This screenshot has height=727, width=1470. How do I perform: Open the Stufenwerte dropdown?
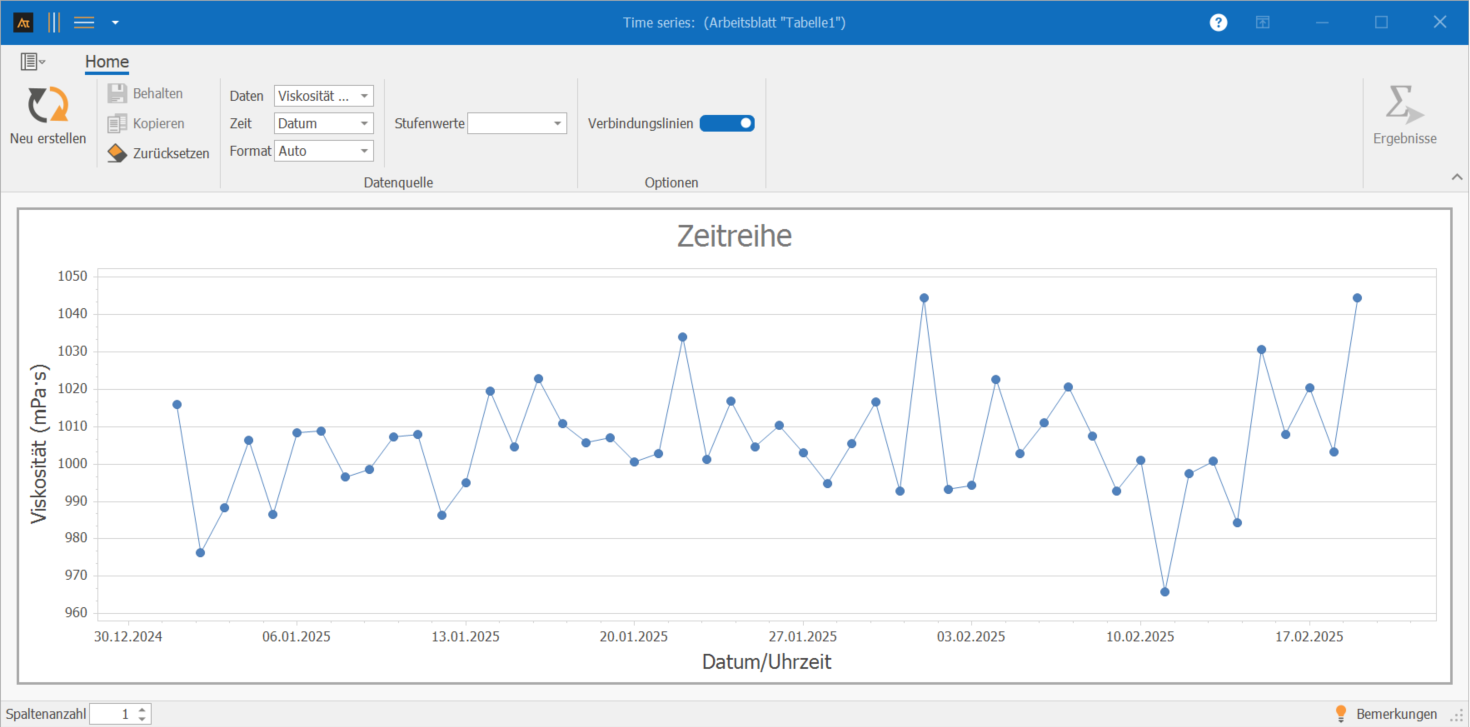pos(517,123)
